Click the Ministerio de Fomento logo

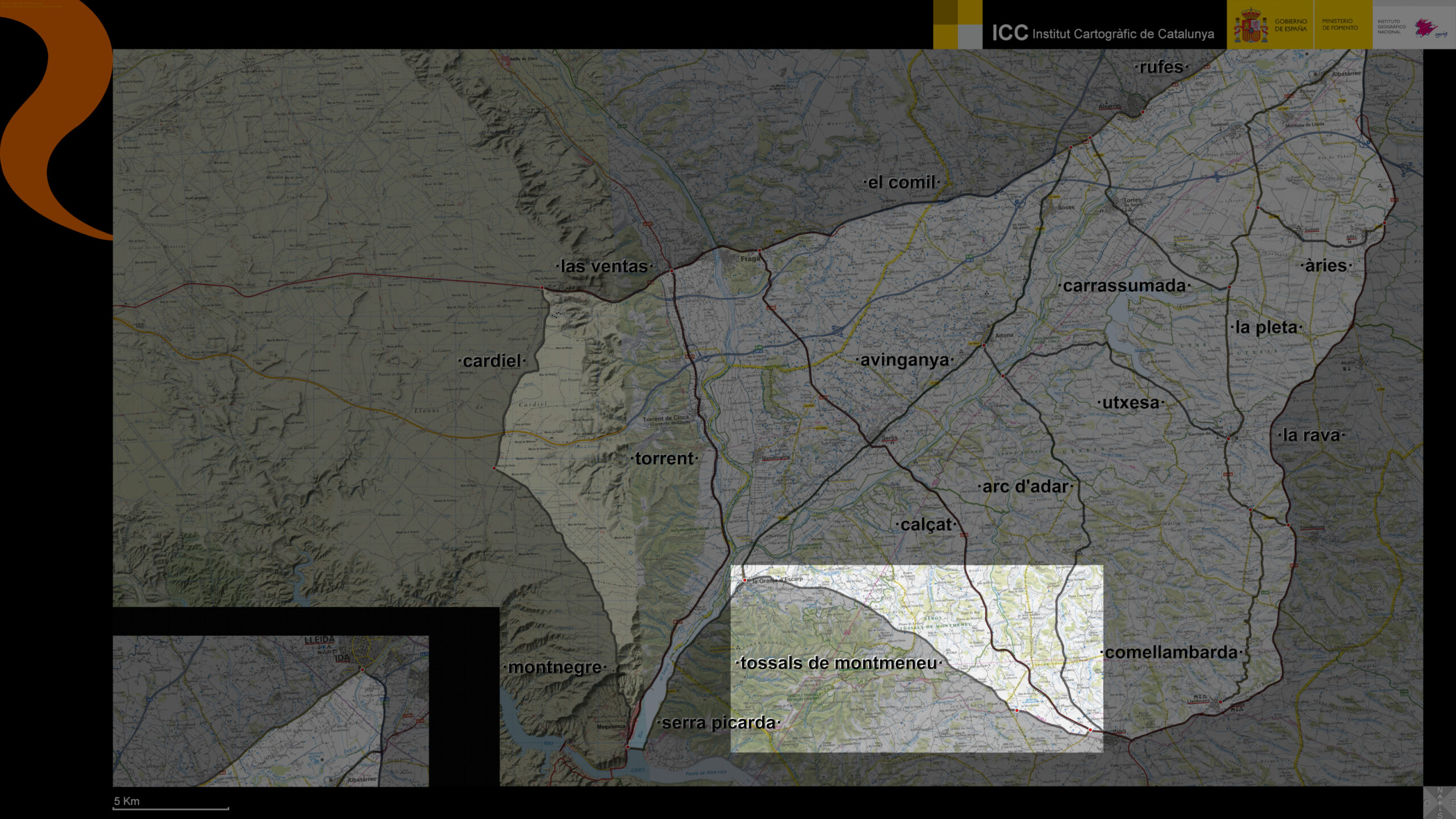1339,24
